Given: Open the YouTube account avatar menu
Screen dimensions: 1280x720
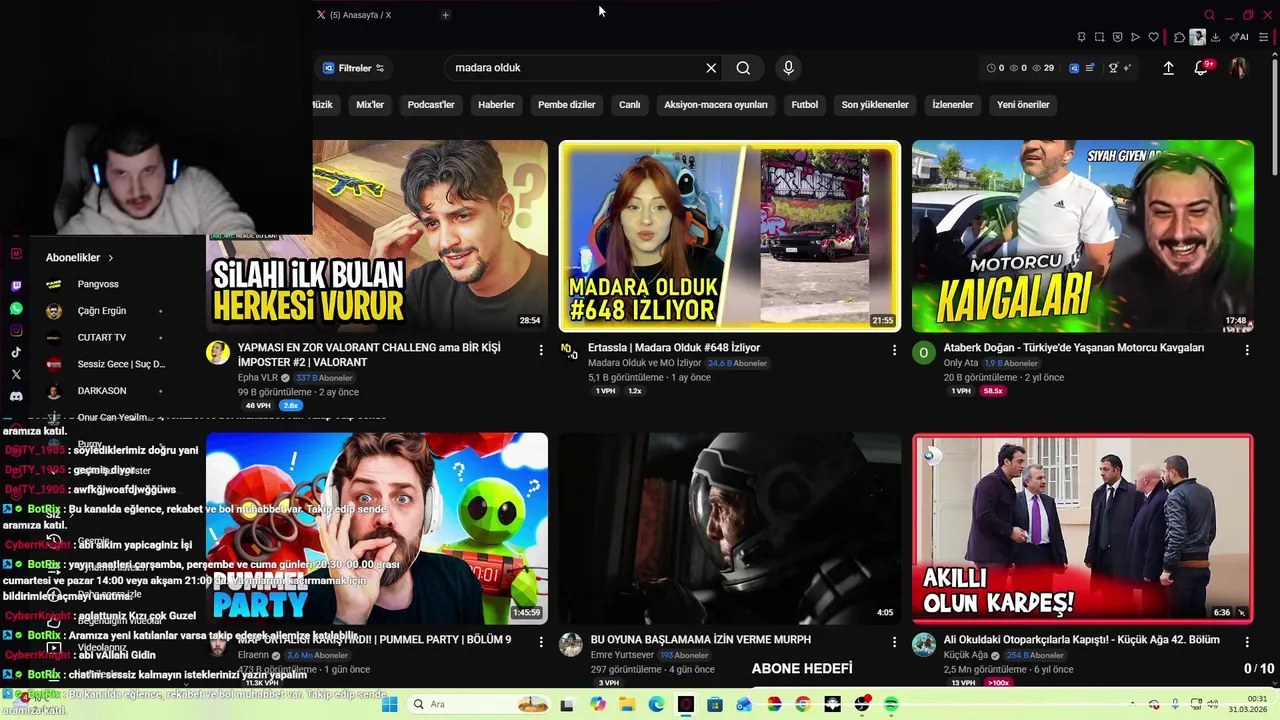Looking at the screenshot, I should point(1238,68).
